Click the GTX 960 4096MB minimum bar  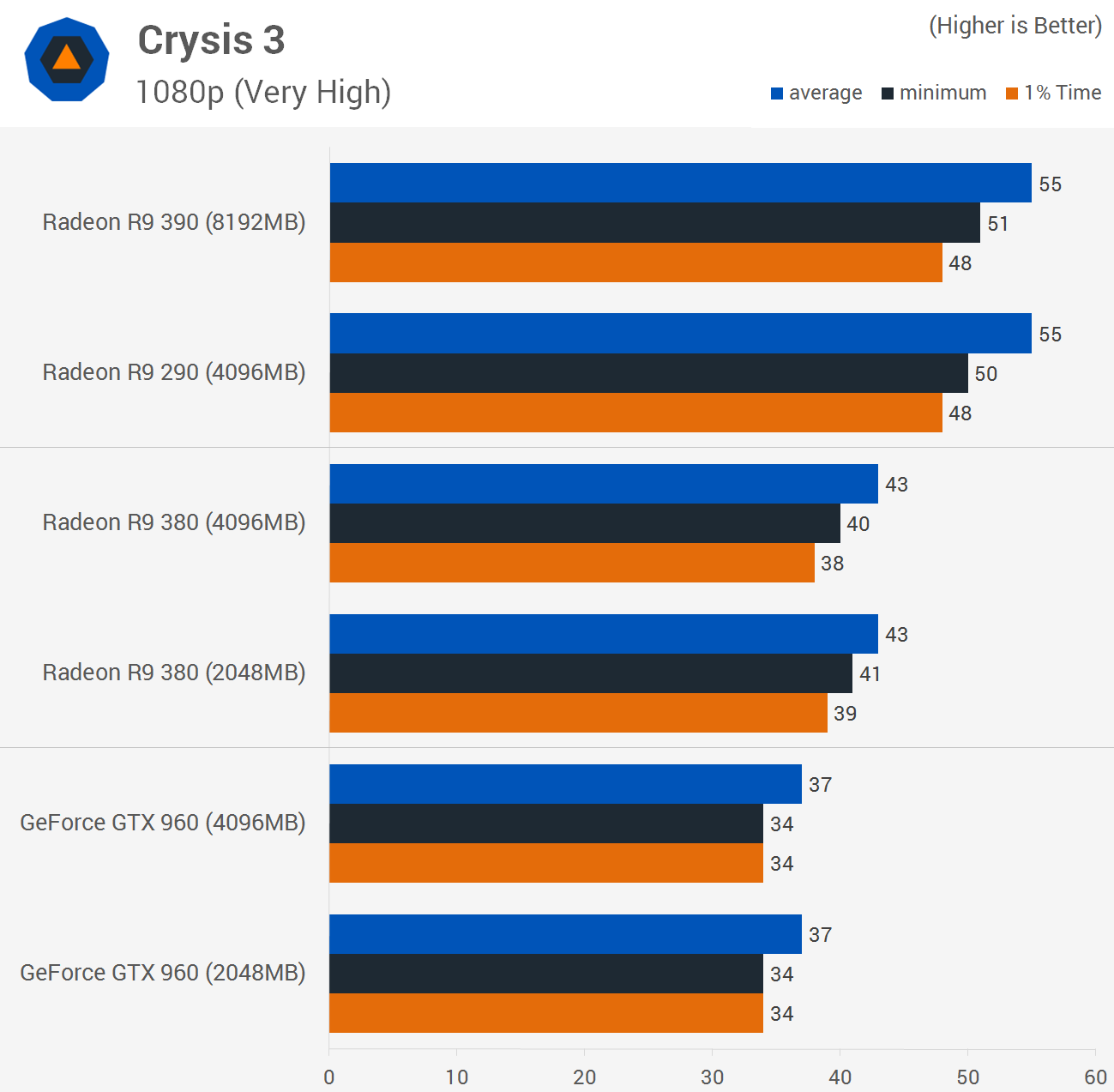pyautogui.click(x=546, y=824)
